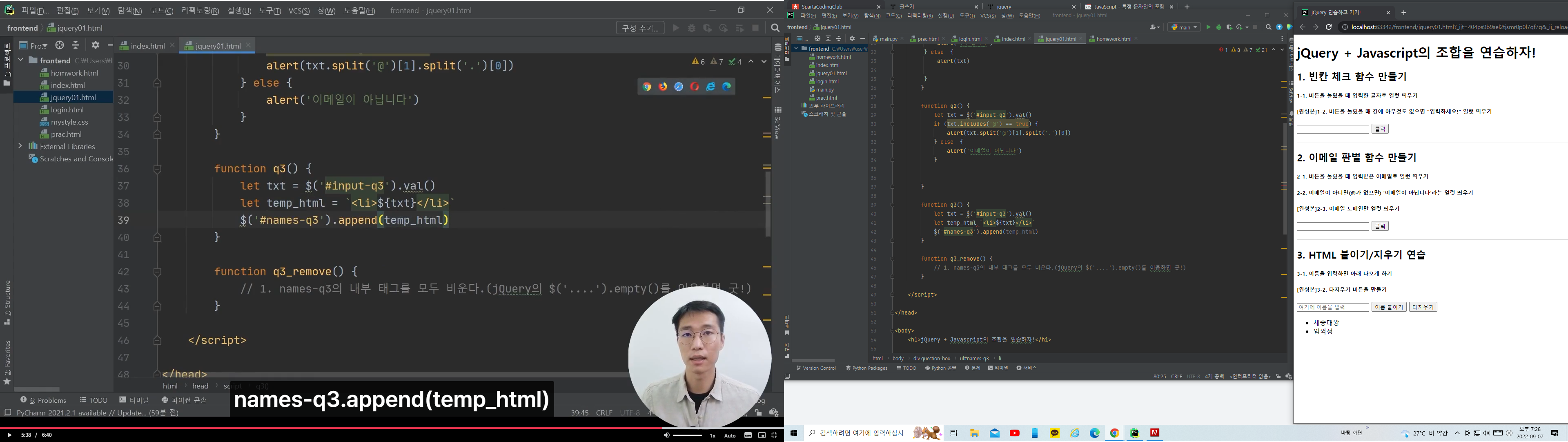Open video quality Auto setting
Screen dimensions: 1568x442
(730, 436)
